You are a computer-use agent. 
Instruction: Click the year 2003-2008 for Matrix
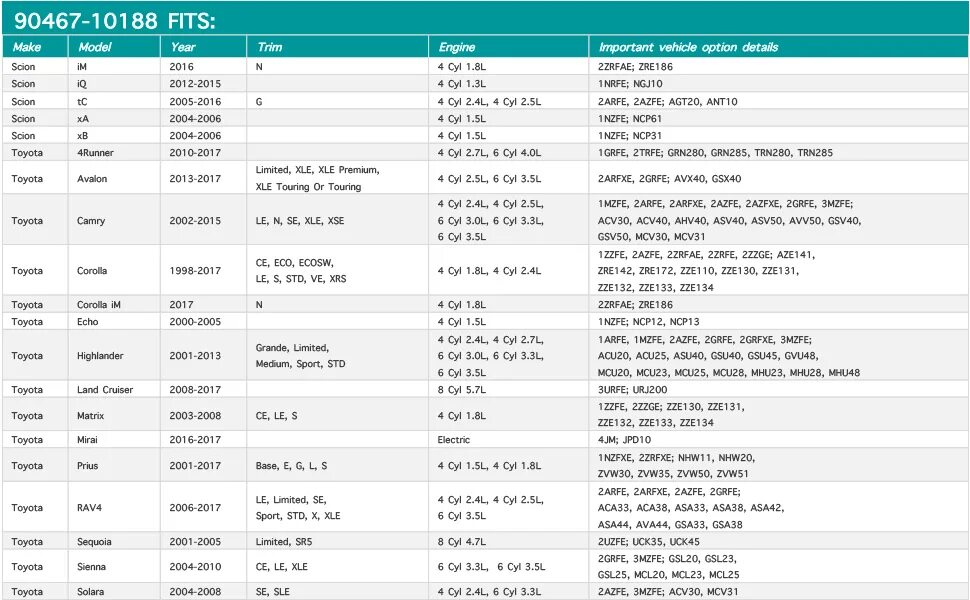pos(195,416)
